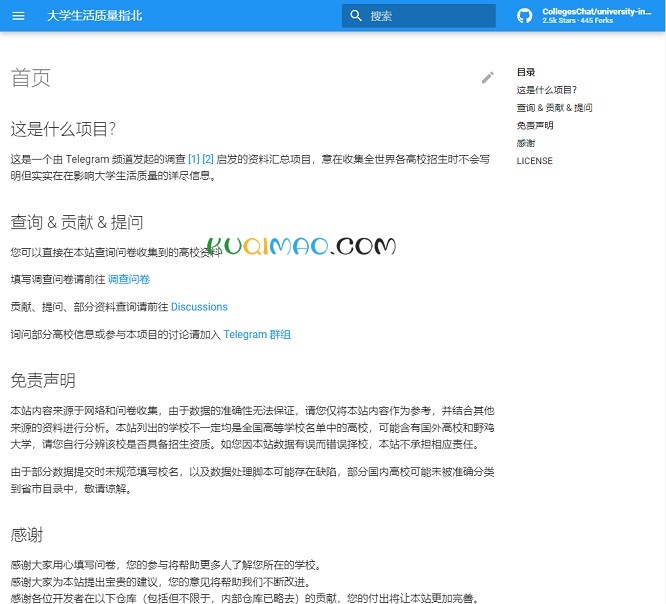Click the line 感谢大家用心填写问卷

pos(167,565)
